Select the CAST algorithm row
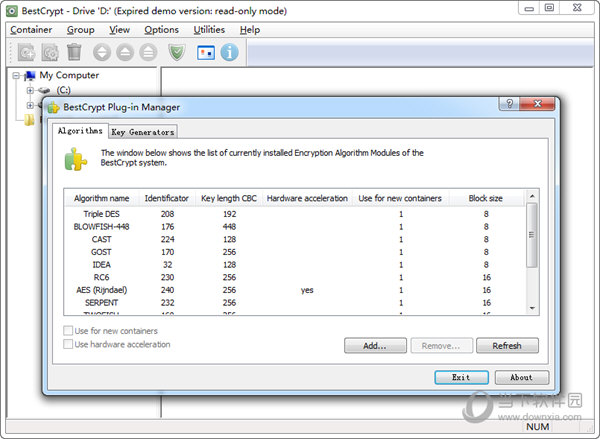This screenshot has width=600, height=439. point(295,239)
